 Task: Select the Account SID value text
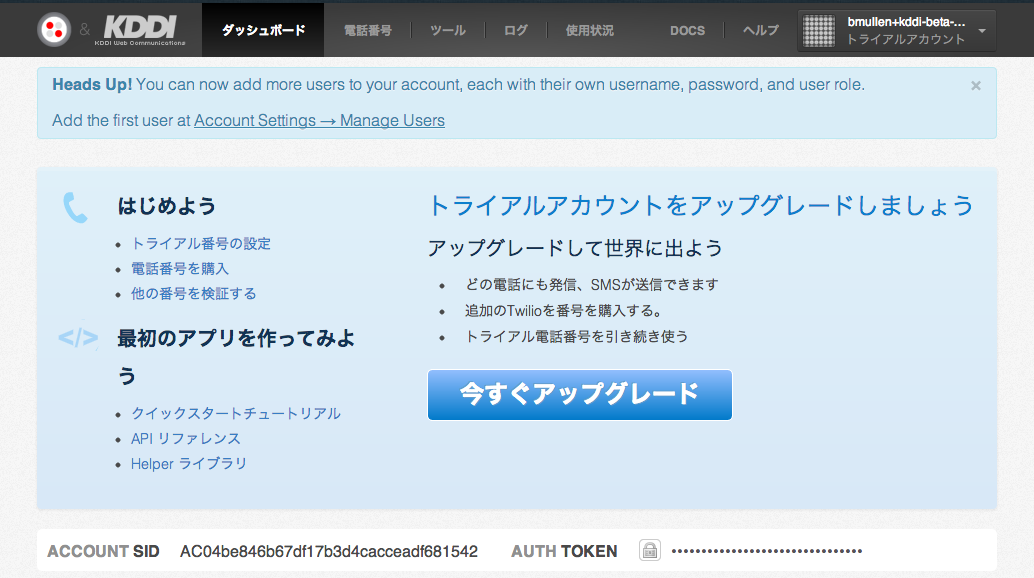(328, 552)
